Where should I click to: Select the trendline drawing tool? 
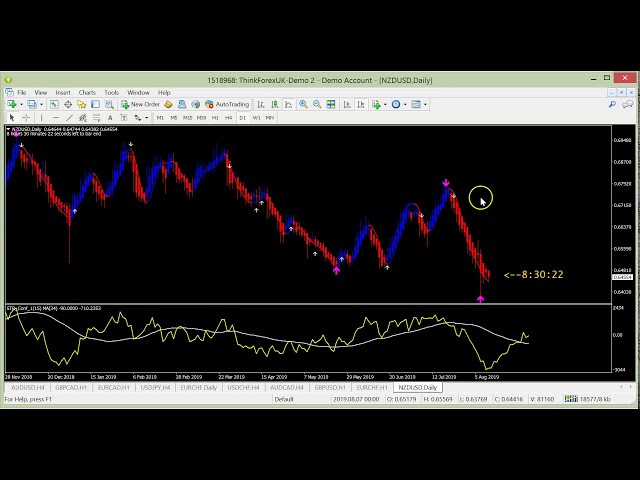69,118
